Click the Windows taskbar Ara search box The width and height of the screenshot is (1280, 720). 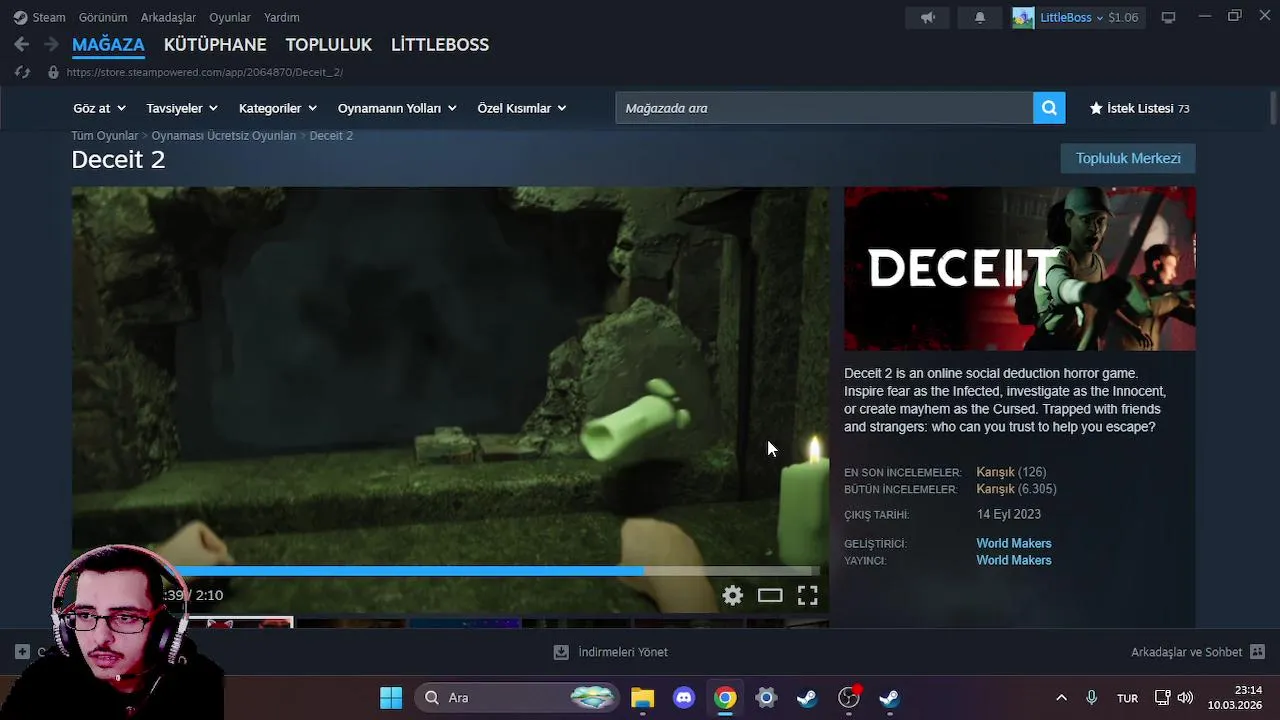click(518, 697)
